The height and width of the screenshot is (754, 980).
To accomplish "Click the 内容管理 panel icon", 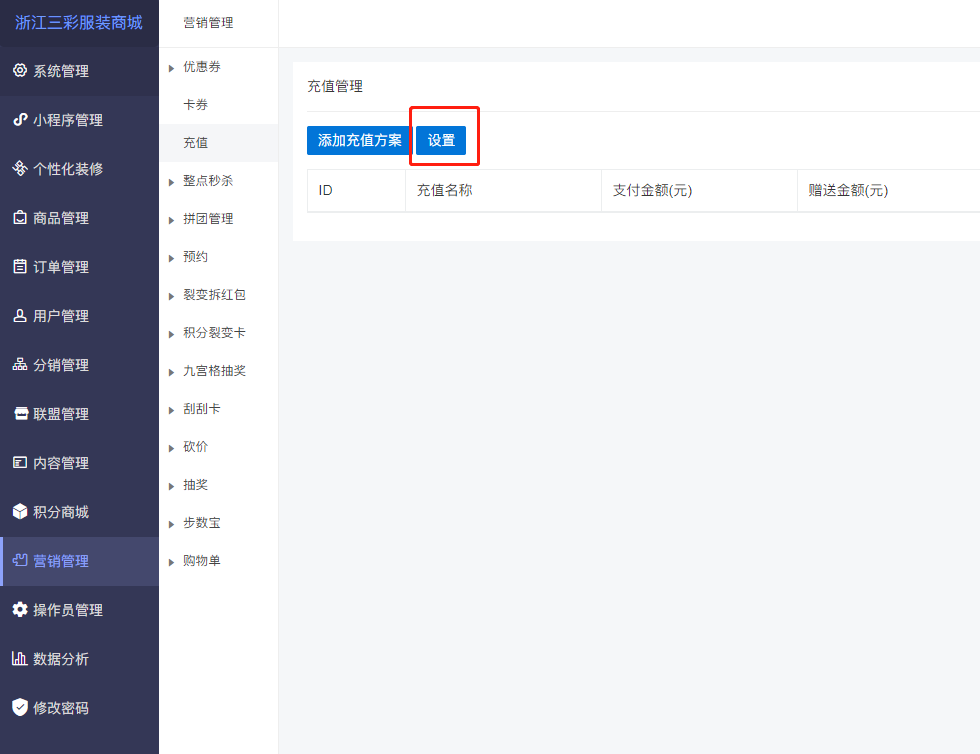I will tap(20, 463).
